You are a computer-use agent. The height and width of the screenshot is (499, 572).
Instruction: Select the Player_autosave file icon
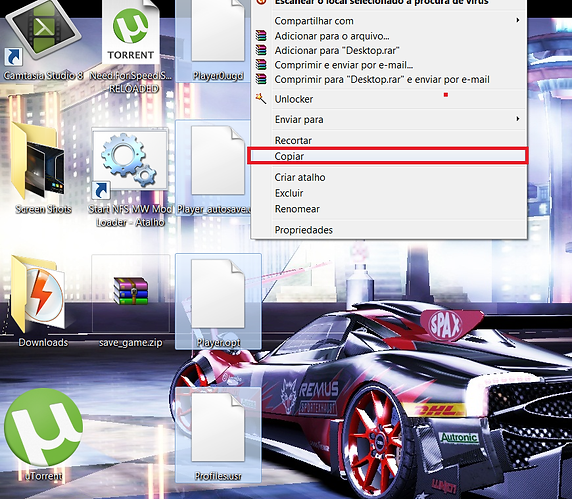tap(218, 160)
